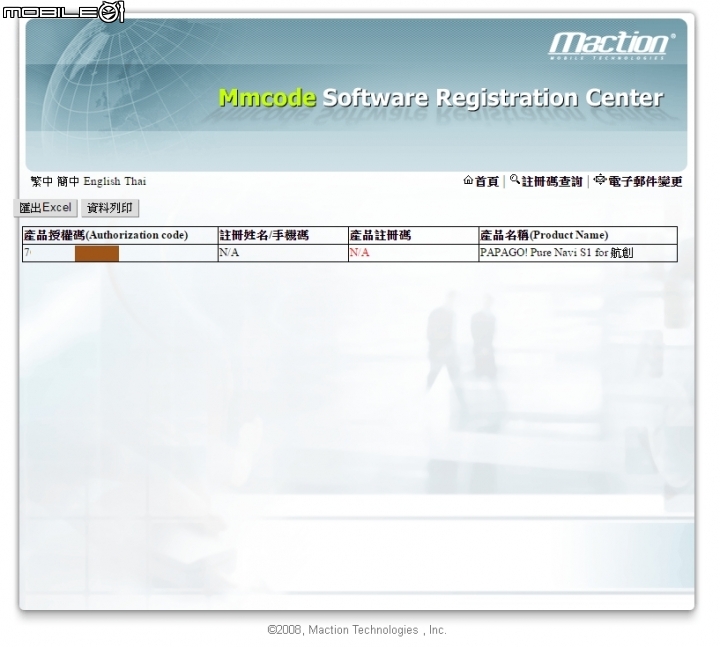This screenshot has width=720, height=647.
Task: Select the 產品註冊碼 column header
Action: point(413,236)
